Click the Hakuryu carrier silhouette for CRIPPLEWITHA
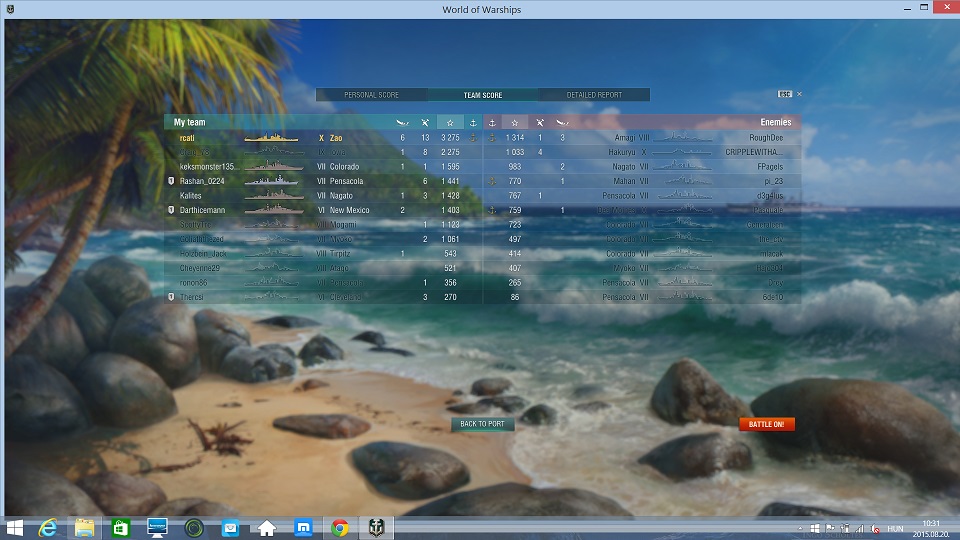Viewport: 960px width, 540px height. tap(683, 152)
